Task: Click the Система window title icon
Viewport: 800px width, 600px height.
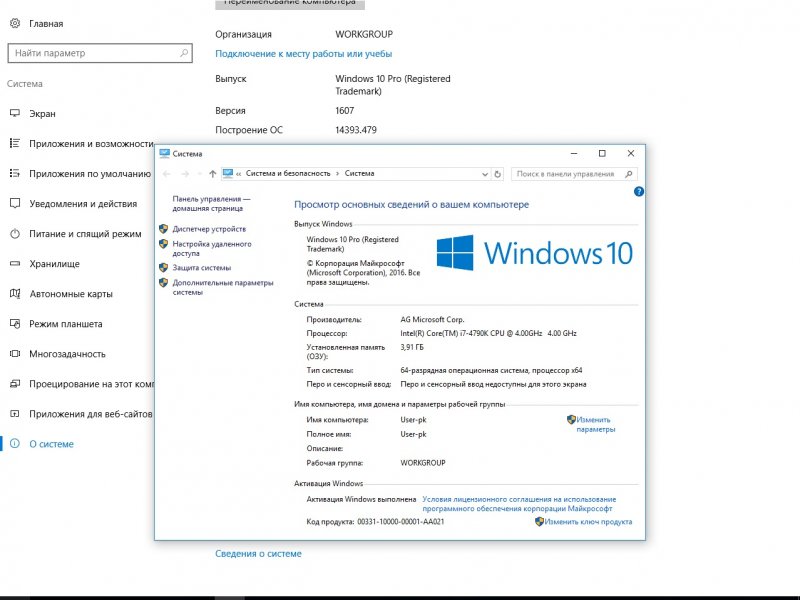Action: (x=164, y=154)
